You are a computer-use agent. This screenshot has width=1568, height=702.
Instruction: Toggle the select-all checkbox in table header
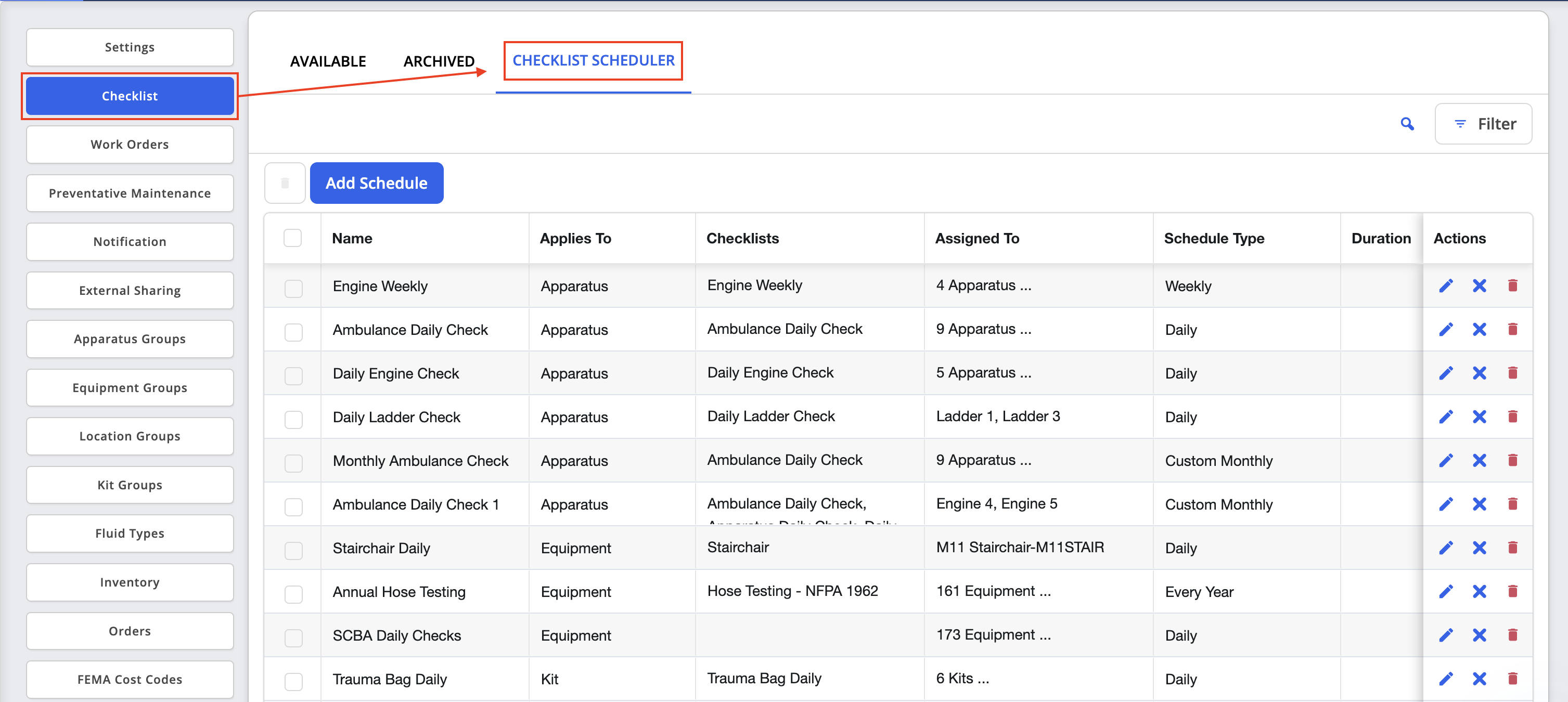[x=293, y=239]
